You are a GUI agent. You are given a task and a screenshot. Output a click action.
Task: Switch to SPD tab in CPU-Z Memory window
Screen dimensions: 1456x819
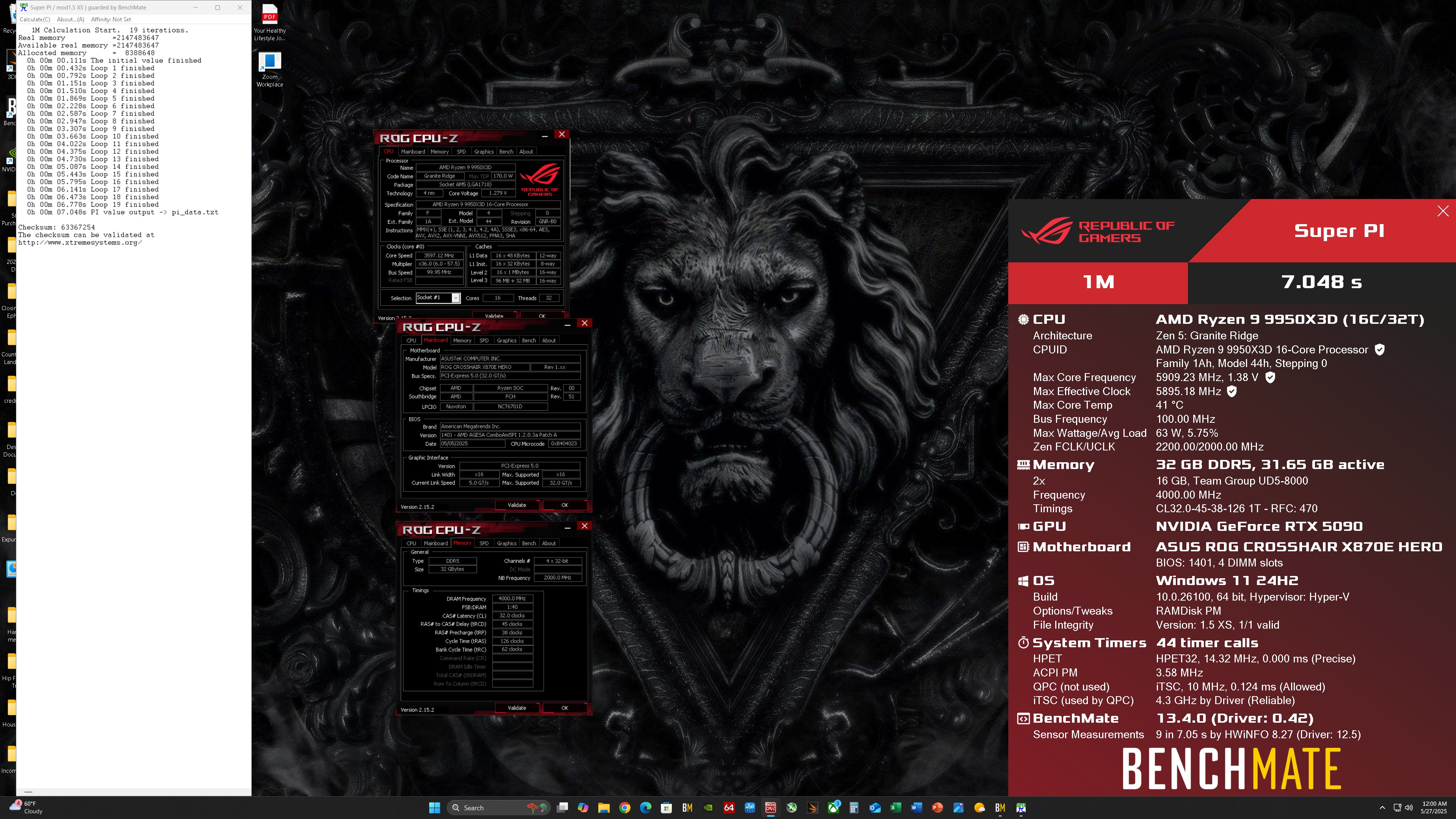pos(484,543)
